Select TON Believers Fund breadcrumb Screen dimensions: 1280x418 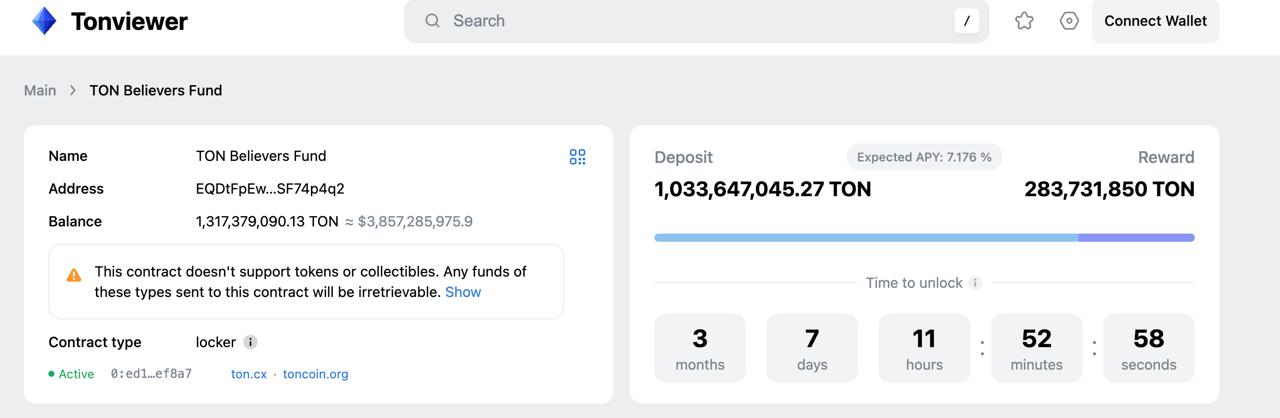tap(156, 90)
